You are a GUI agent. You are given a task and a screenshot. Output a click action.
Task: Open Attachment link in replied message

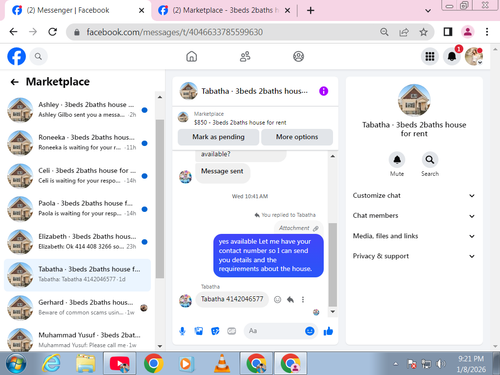pos(299,228)
